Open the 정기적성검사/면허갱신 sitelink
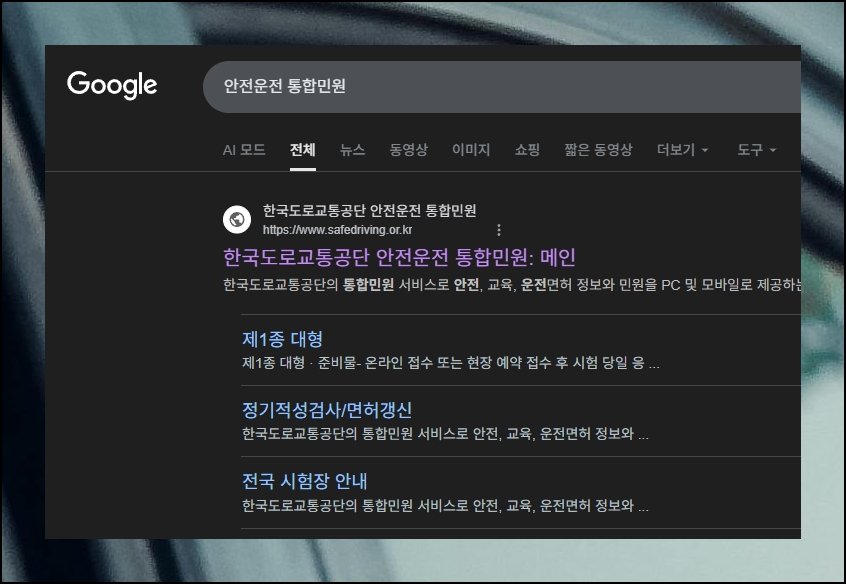This screenshot has width=846, height=584. point(327,410)
